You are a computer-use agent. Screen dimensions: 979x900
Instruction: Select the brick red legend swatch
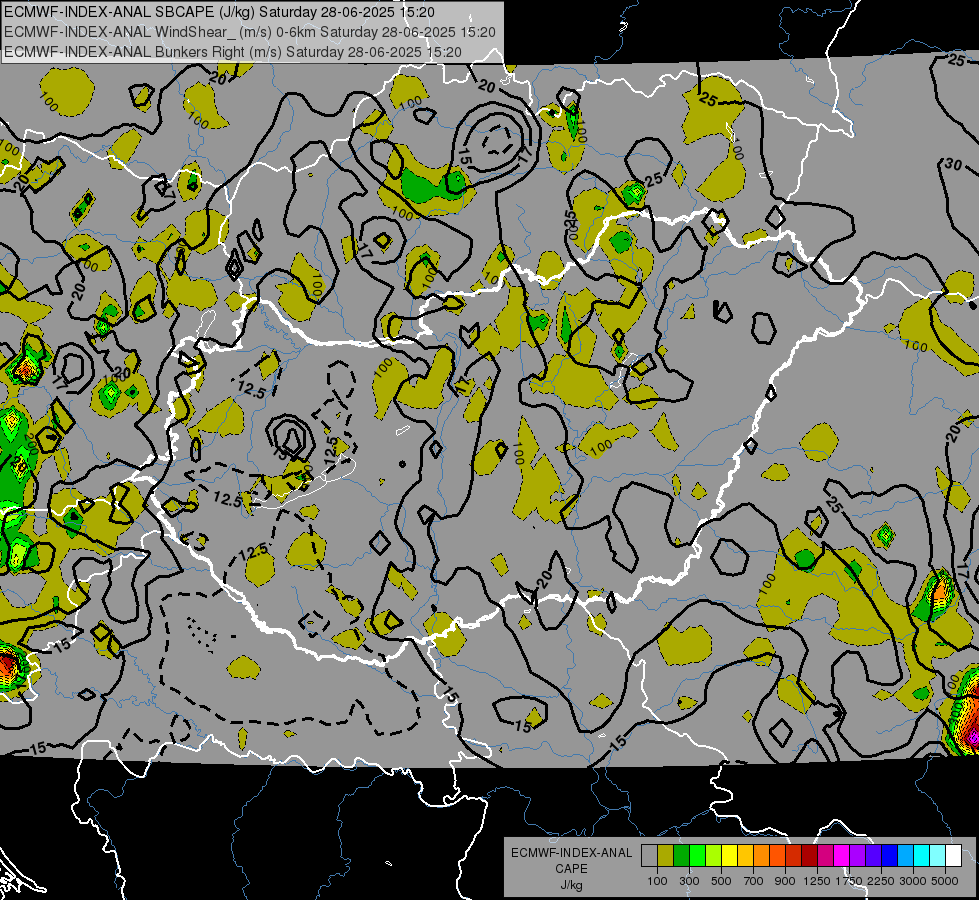(x=794, y=856)
